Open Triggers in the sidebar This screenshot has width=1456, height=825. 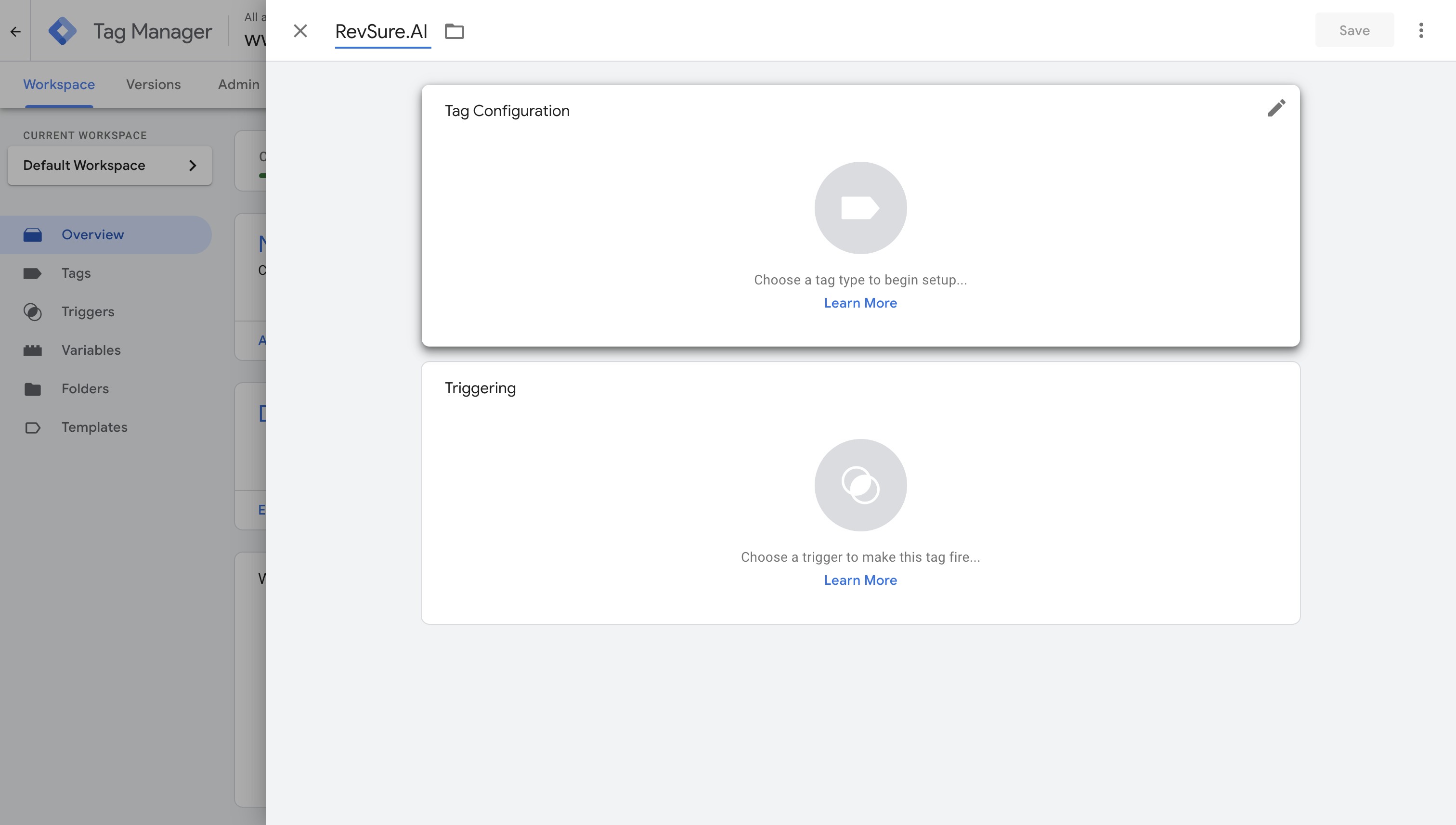pyautogui.click(x=88, y=311)
